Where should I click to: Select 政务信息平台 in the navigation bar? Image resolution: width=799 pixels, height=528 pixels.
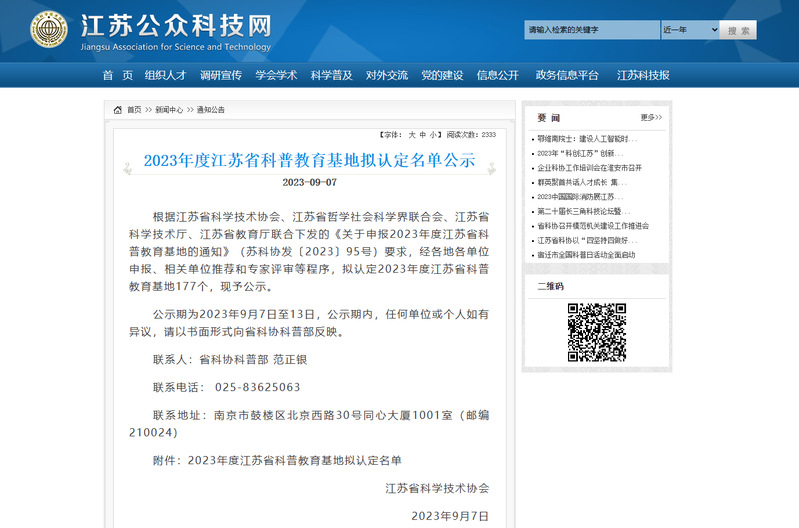point(567,75)
